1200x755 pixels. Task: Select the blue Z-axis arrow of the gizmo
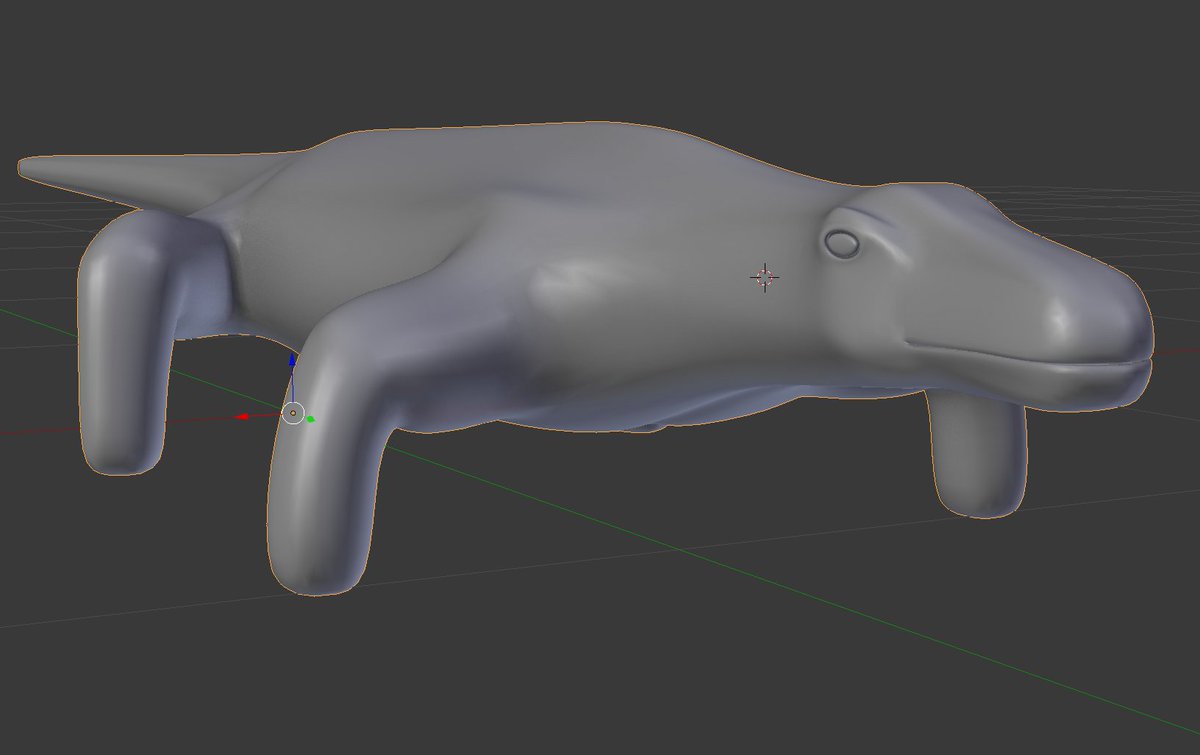292,360
